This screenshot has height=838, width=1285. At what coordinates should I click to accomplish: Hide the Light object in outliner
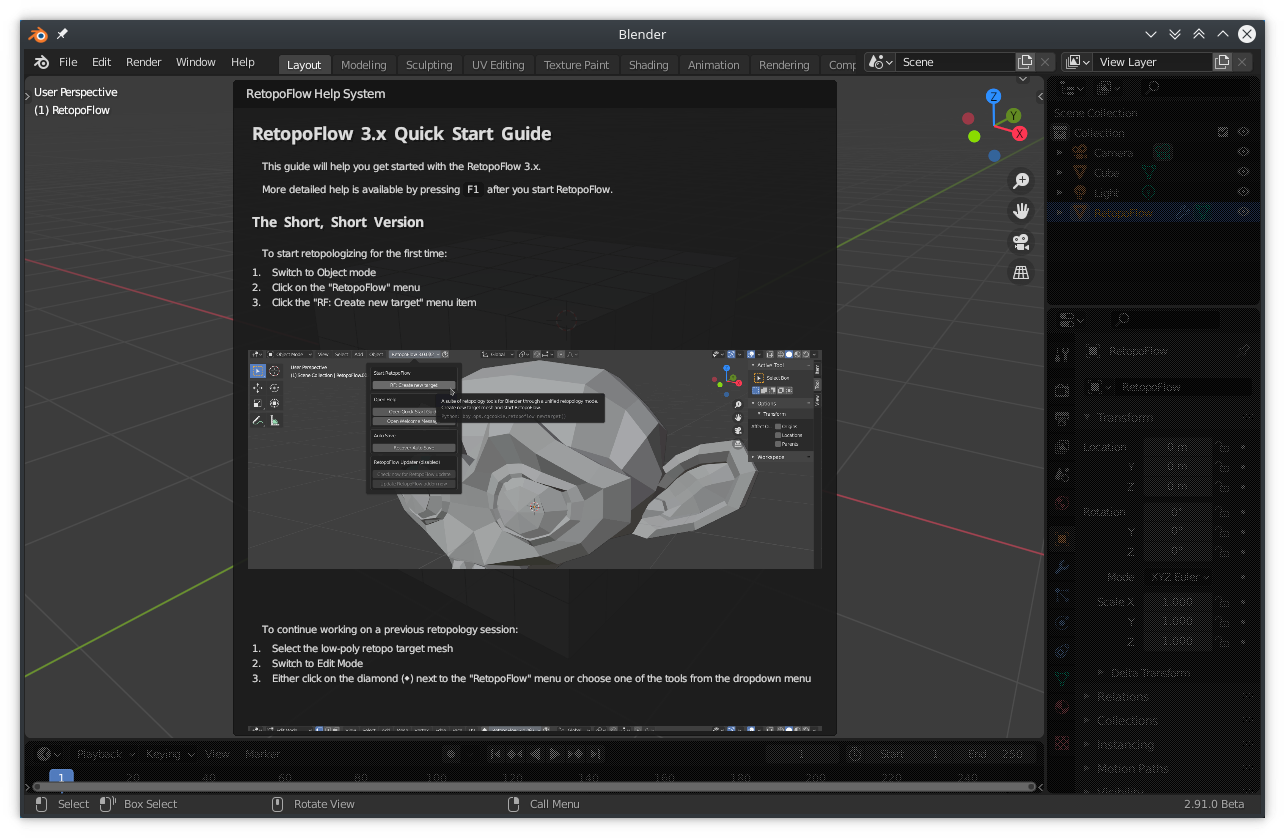click(1244, 192)
